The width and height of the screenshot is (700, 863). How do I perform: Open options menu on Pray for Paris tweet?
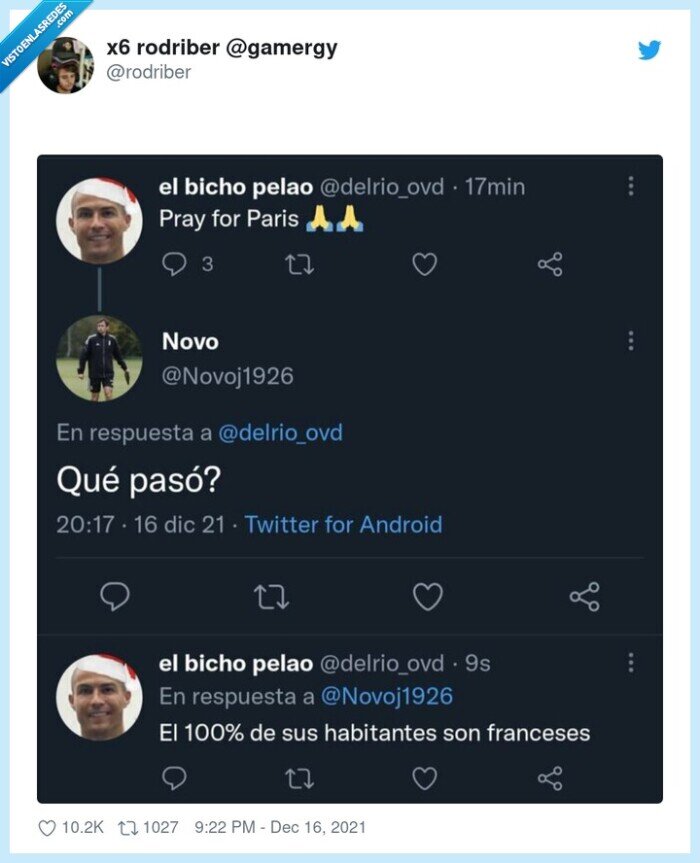coord(631,186)
